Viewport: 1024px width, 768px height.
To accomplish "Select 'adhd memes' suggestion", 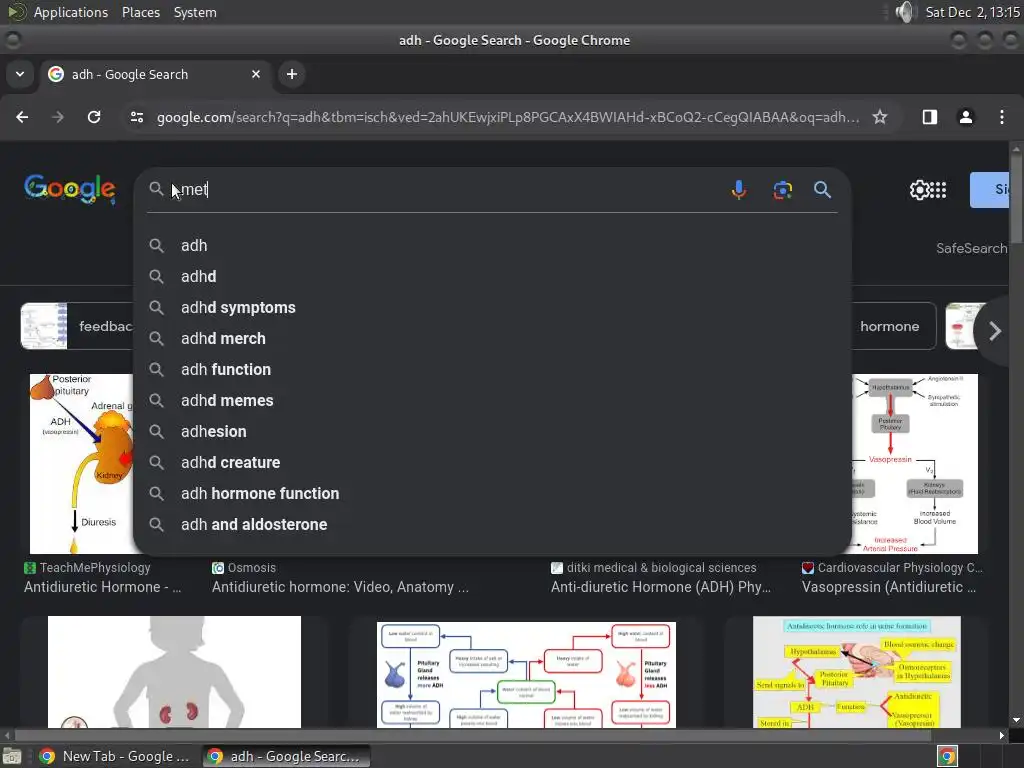I will tap(492, 400).
